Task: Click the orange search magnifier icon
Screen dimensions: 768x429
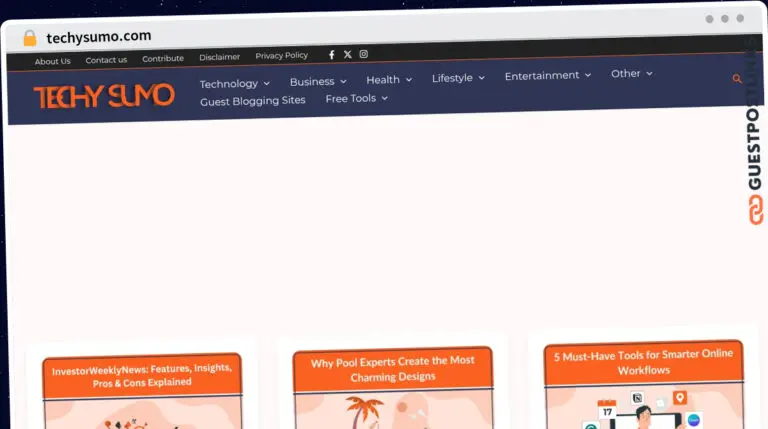Action: coord(737,79)
